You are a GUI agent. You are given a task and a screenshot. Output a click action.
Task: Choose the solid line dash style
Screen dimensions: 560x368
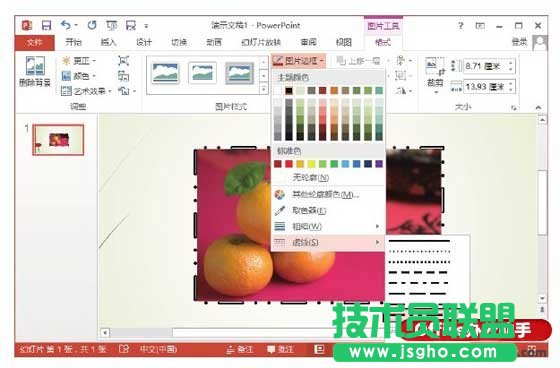coord(419,241)
